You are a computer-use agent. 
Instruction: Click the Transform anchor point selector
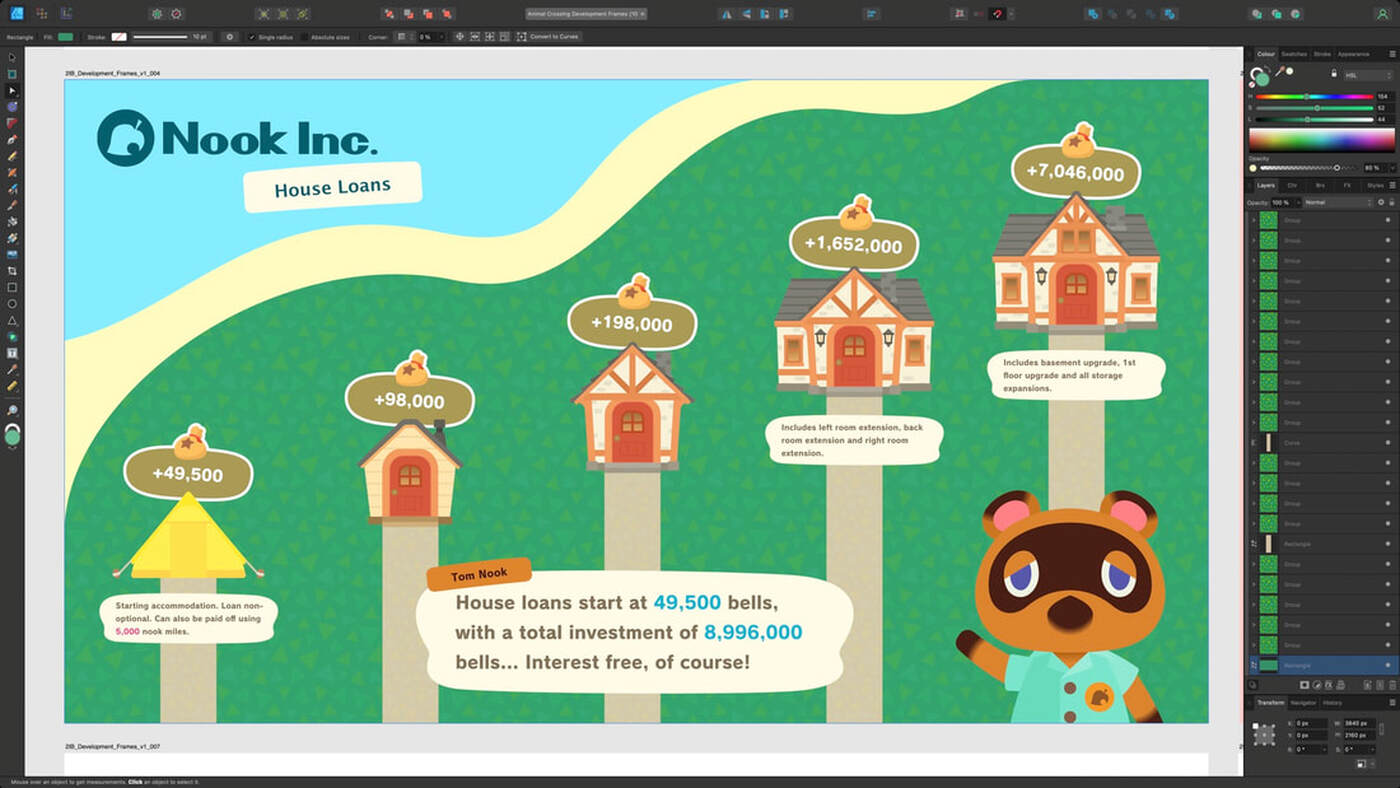coord(1264,734)
